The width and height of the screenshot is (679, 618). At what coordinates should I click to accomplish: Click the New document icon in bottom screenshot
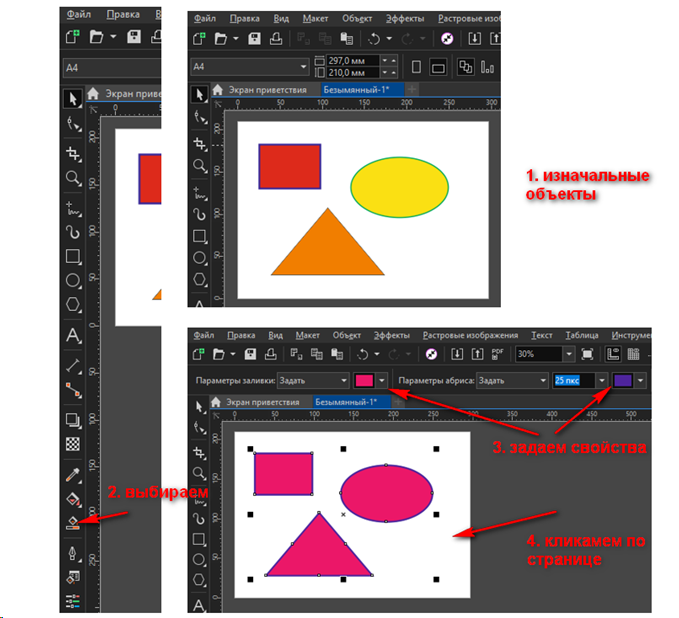pos(199,354)
